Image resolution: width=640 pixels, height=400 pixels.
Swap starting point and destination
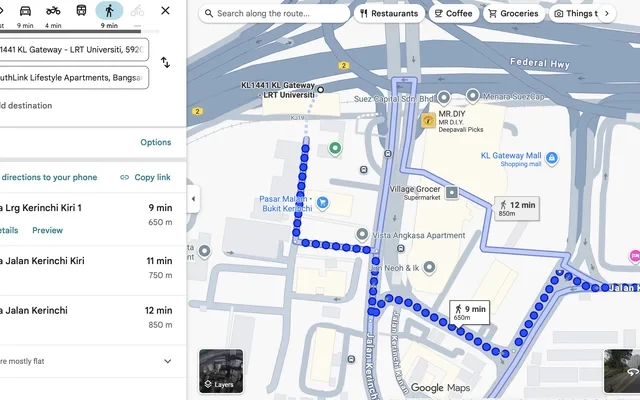(x=165, y=62)
